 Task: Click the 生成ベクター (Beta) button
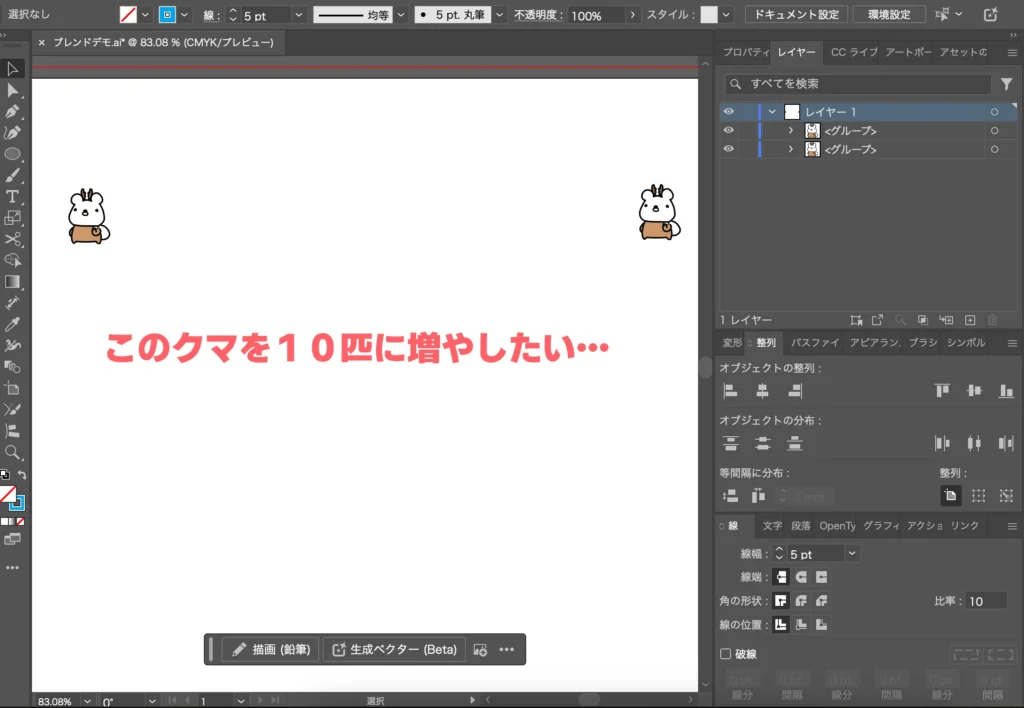click(394, 648)
